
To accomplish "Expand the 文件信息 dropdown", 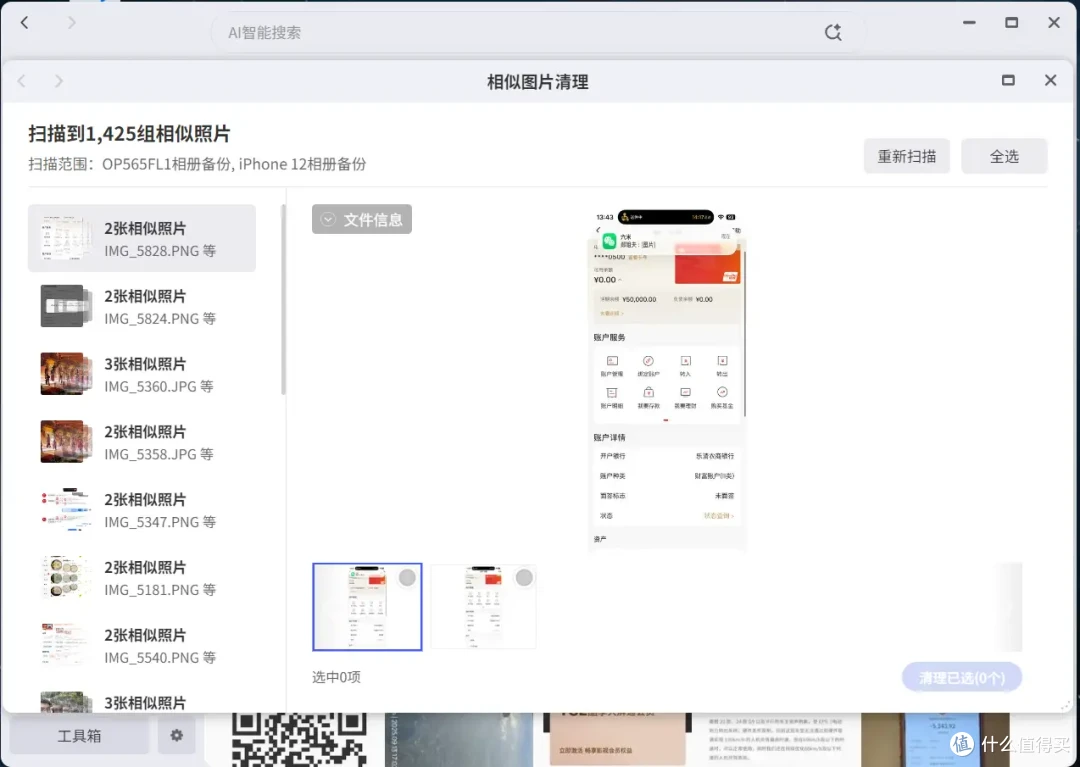I will click(x=362, y=219).
